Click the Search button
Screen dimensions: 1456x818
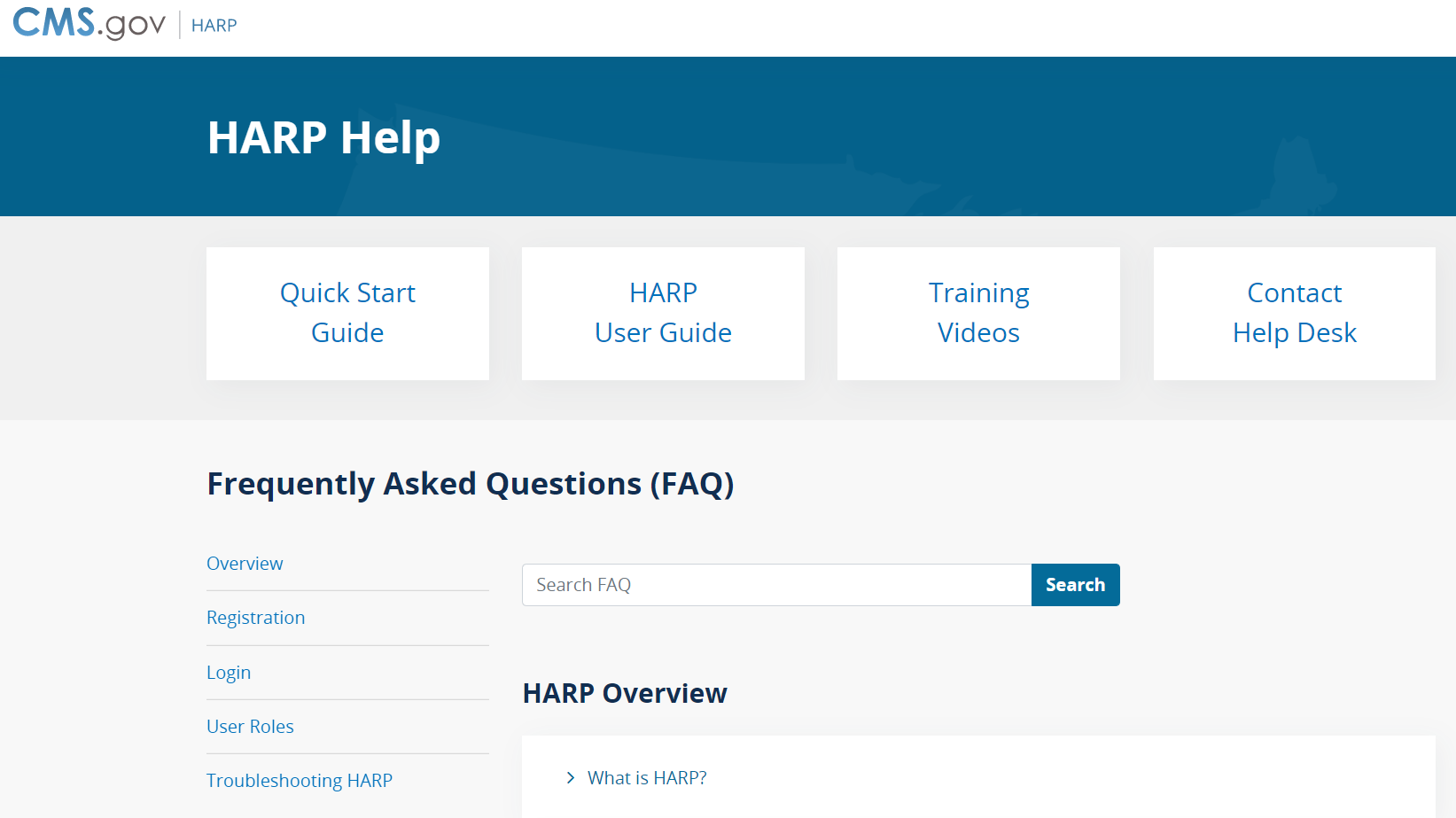(x=1075, y=585)
